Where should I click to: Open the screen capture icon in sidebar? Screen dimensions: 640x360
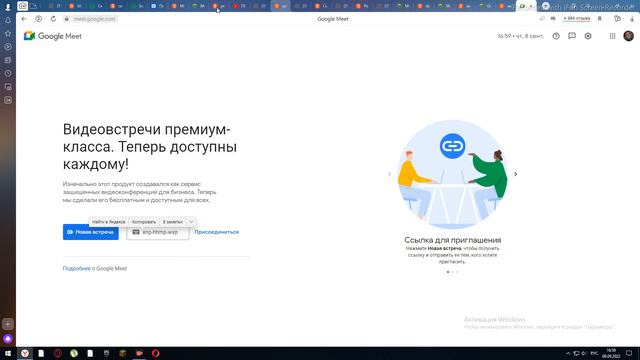8,87
